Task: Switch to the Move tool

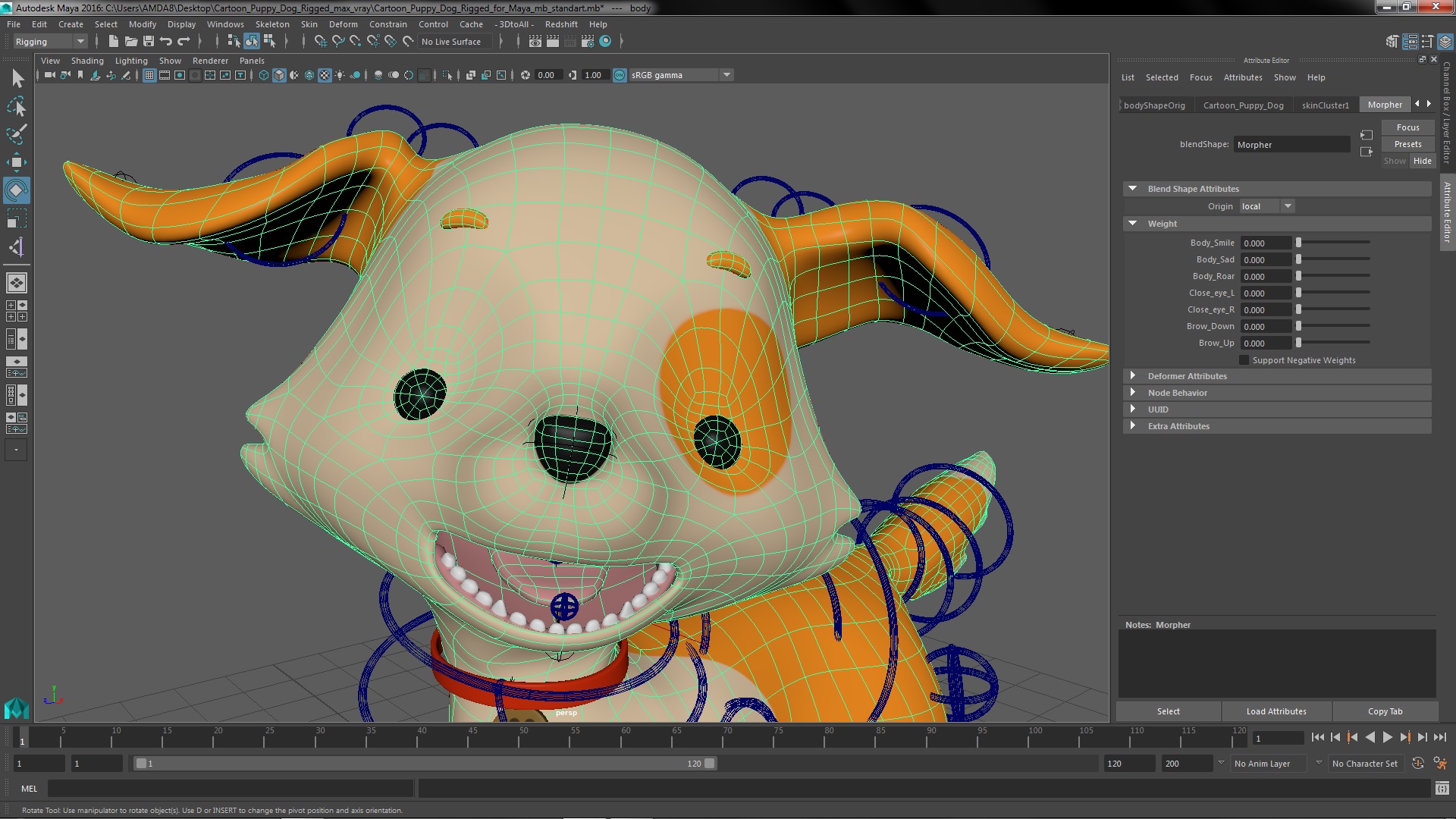Action: (17, 162)
